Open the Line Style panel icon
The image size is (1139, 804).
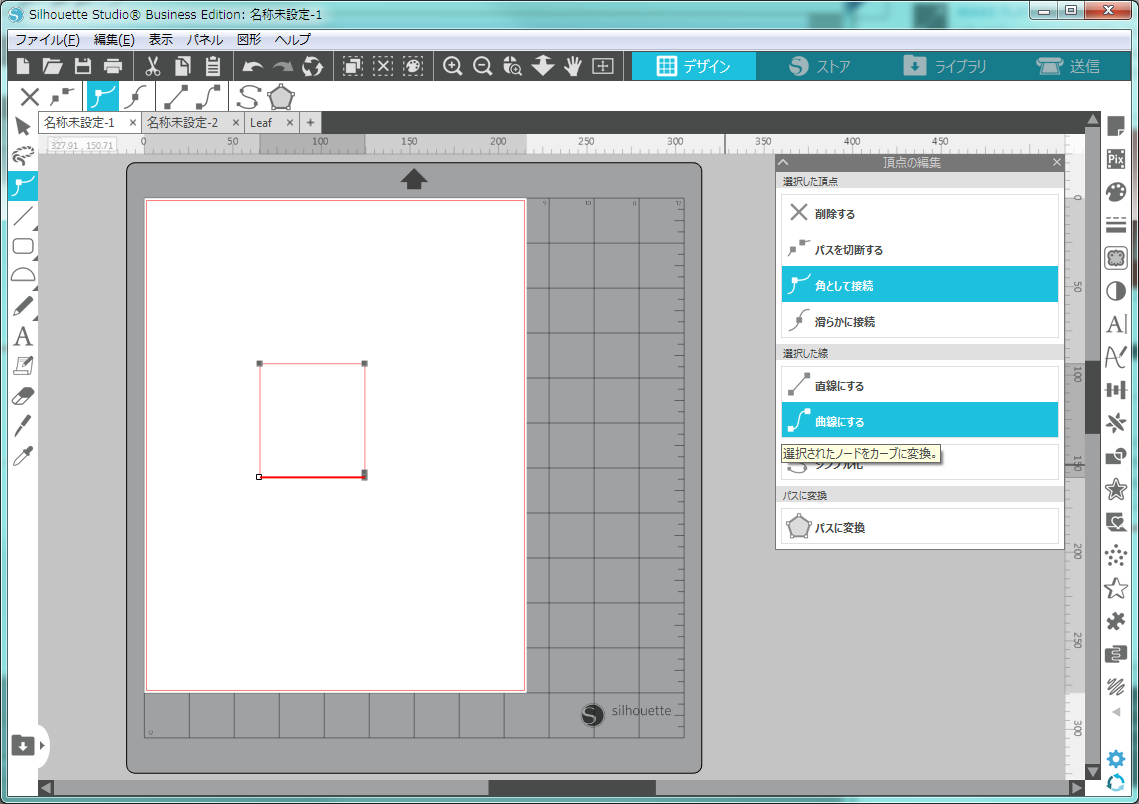pos(1116,225)
